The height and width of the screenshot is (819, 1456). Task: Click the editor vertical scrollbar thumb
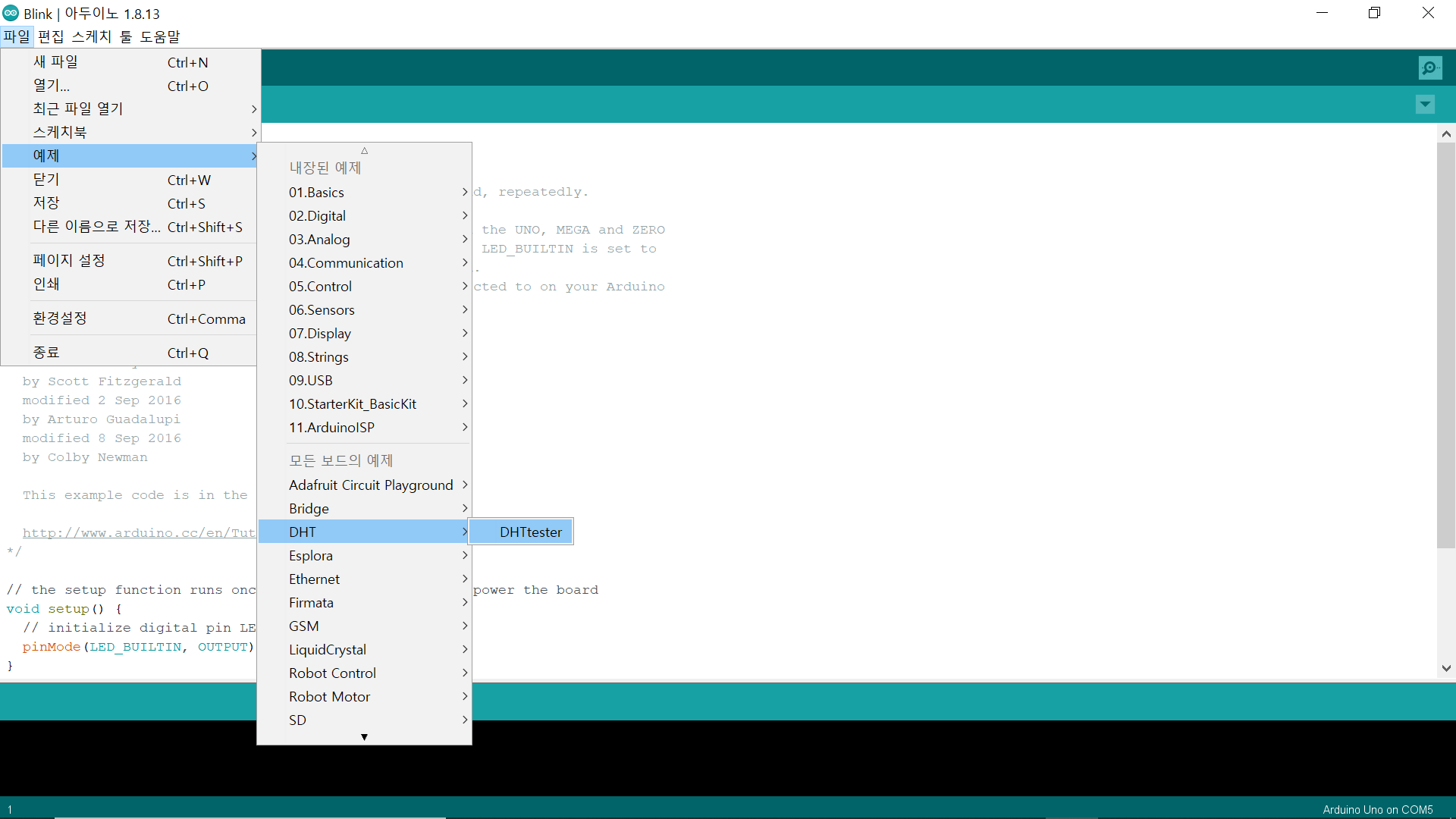[1446, 345]
